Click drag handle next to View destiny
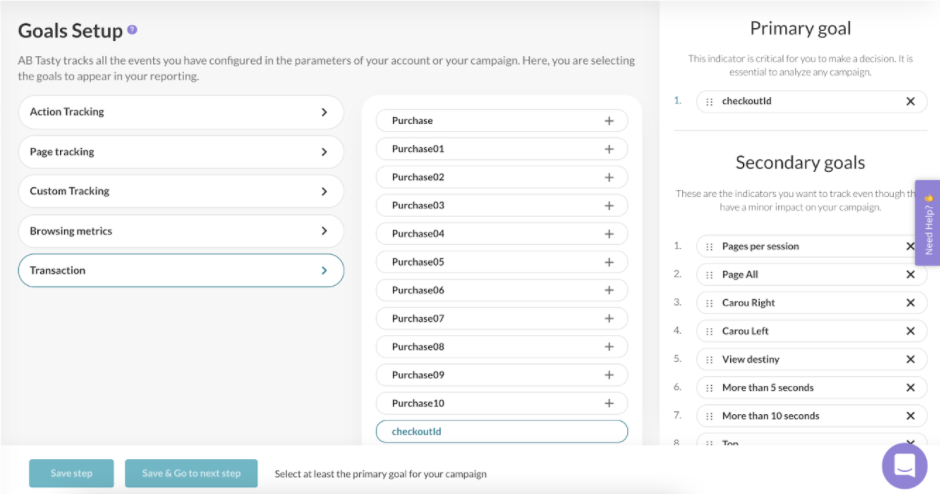The height and width of the screenshot is (494, 940). coord(709,360)
